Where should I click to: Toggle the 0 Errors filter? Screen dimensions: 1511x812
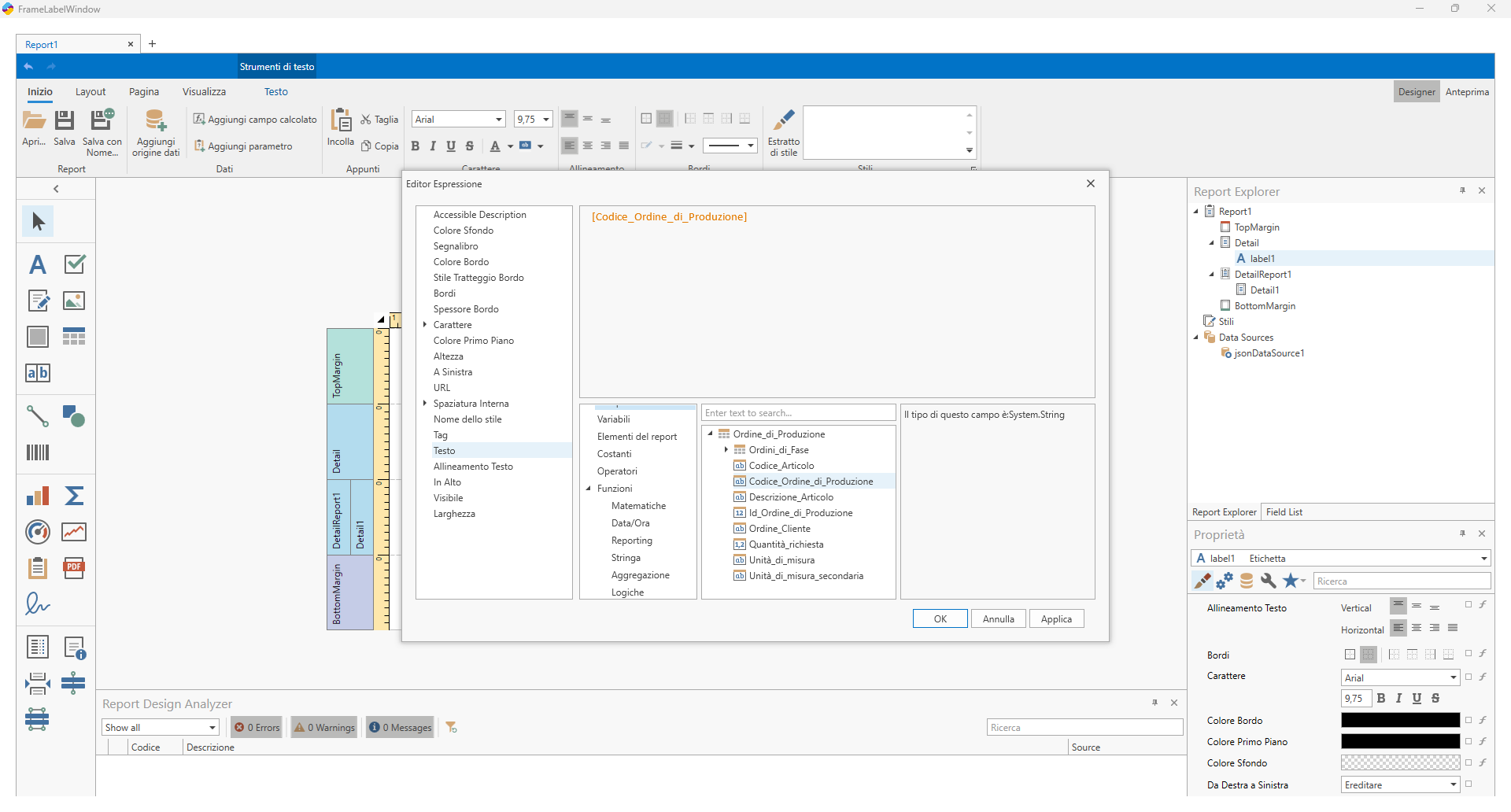(x=257, y=728)
